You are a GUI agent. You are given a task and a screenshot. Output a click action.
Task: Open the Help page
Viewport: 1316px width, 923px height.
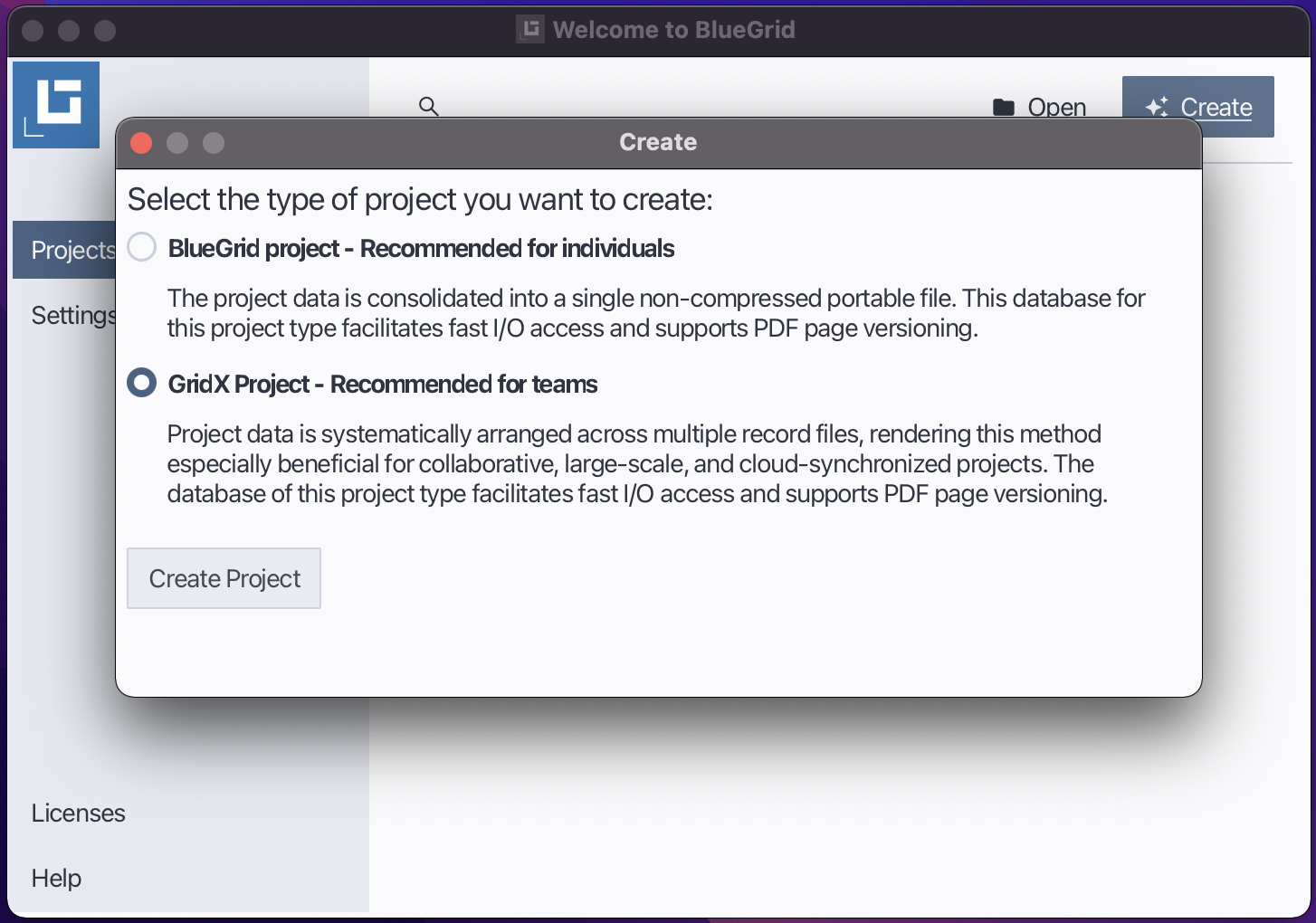[x=56, y=878]
